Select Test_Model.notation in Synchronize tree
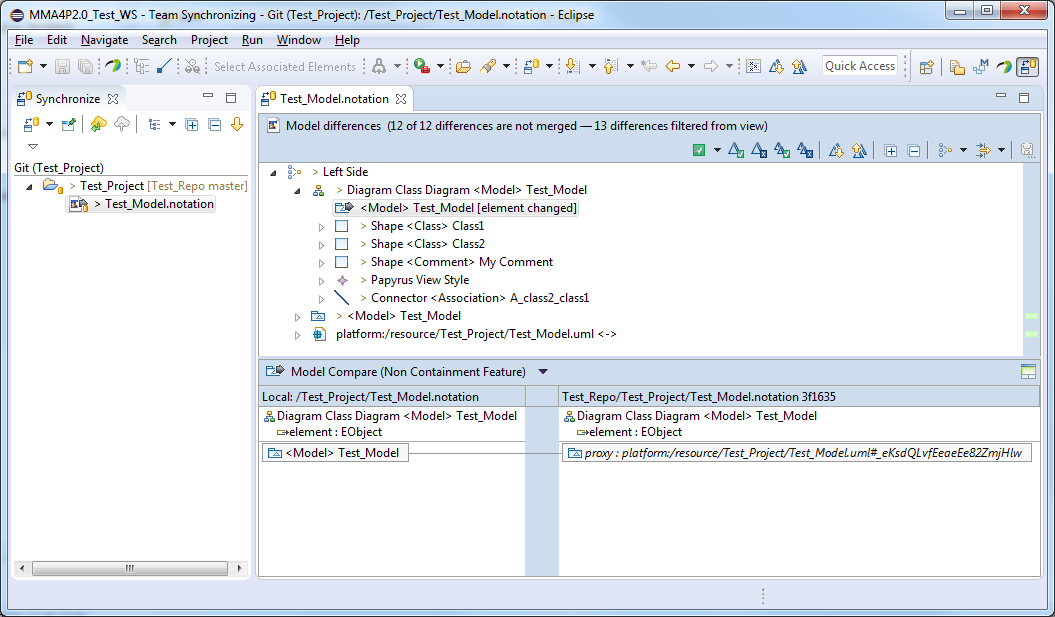 tap(141, 204)
